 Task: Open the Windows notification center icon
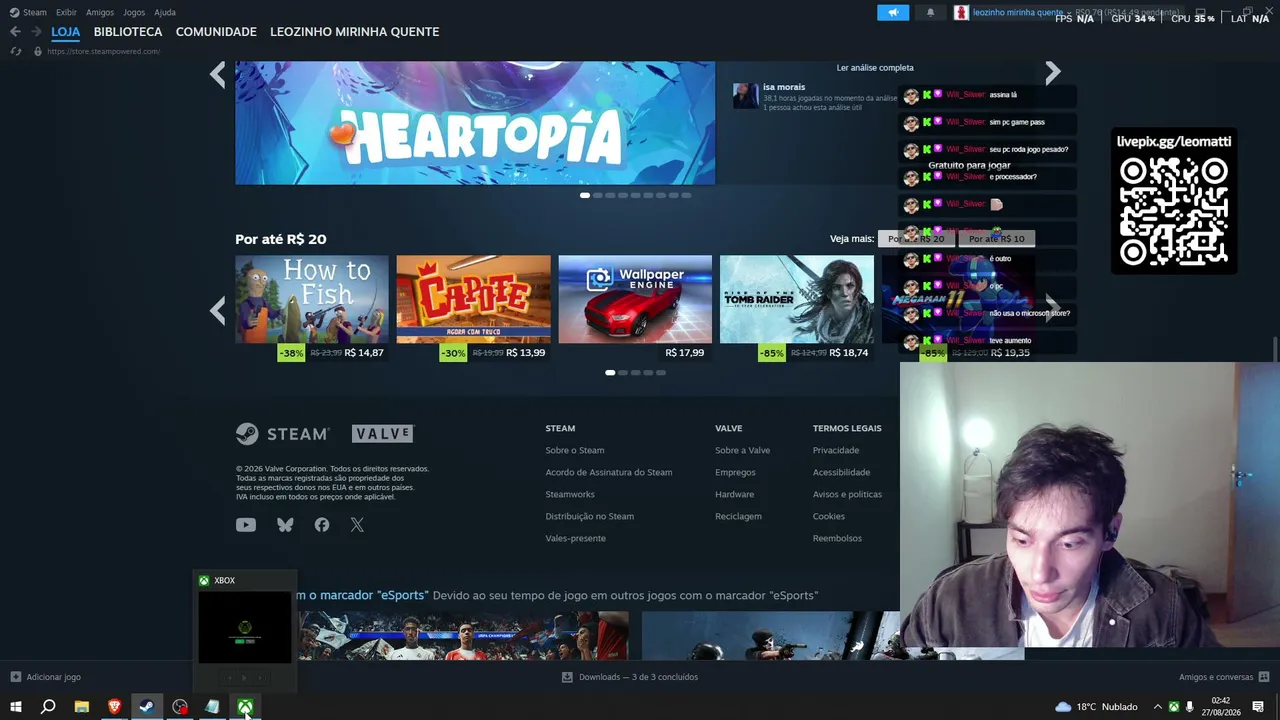[1258, 707]
